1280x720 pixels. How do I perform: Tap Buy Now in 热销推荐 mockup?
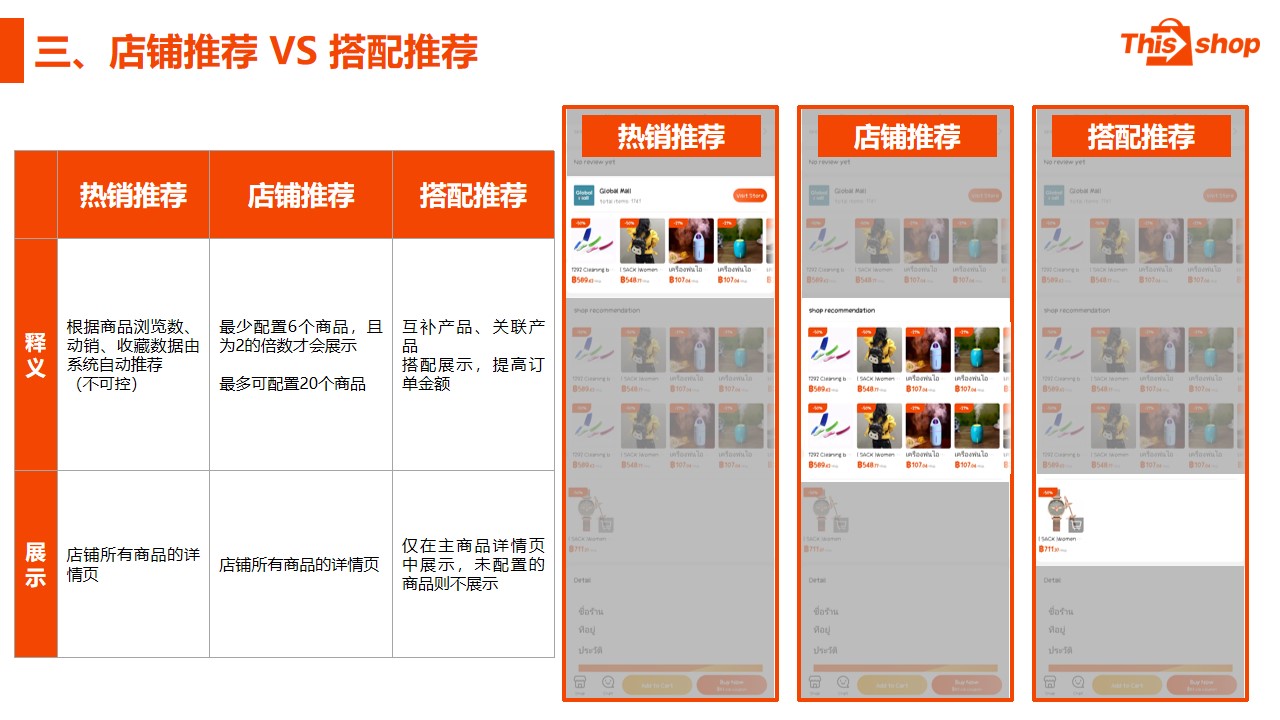(731, 685)
